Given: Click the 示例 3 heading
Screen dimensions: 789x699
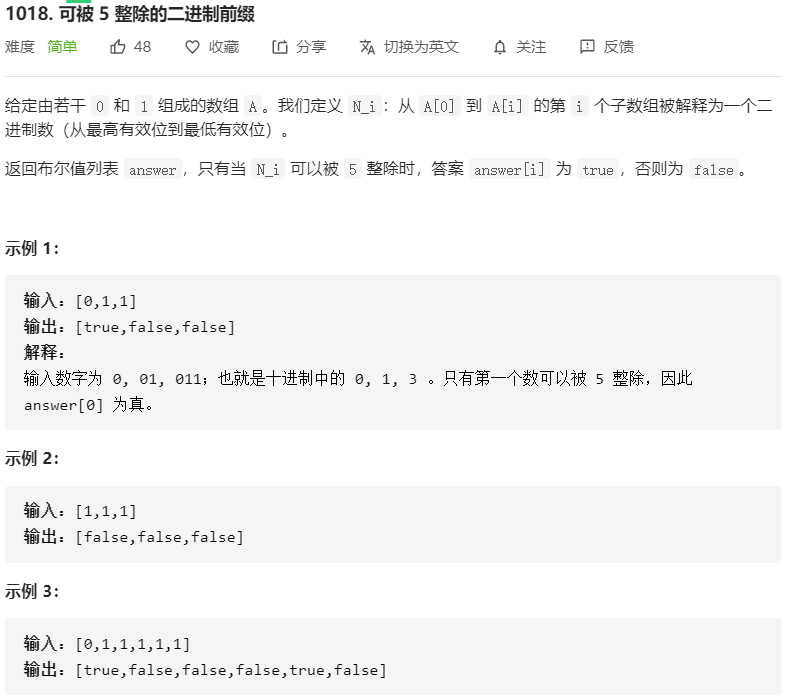Looking at the screenshot, I should [x=32, y=591].
